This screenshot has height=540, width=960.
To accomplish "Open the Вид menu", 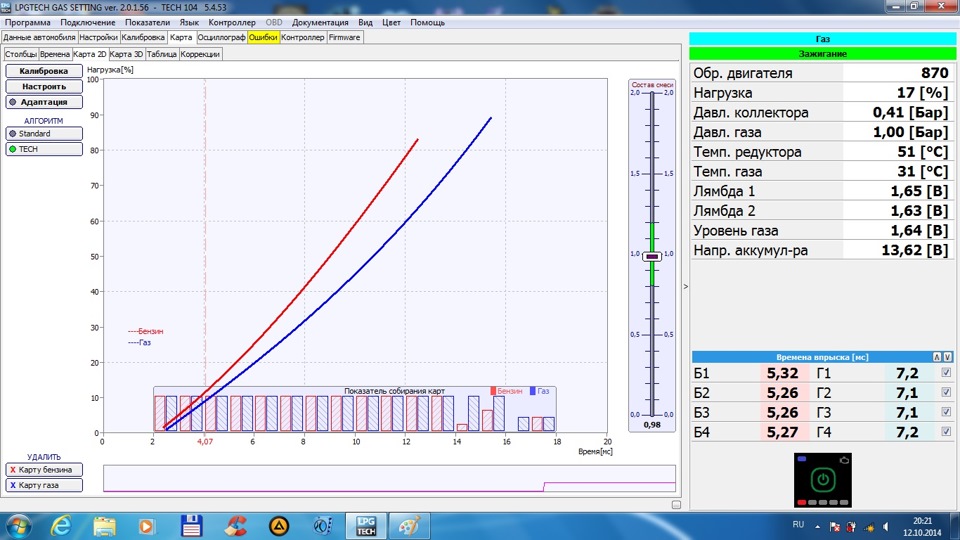I will [366, 22].
